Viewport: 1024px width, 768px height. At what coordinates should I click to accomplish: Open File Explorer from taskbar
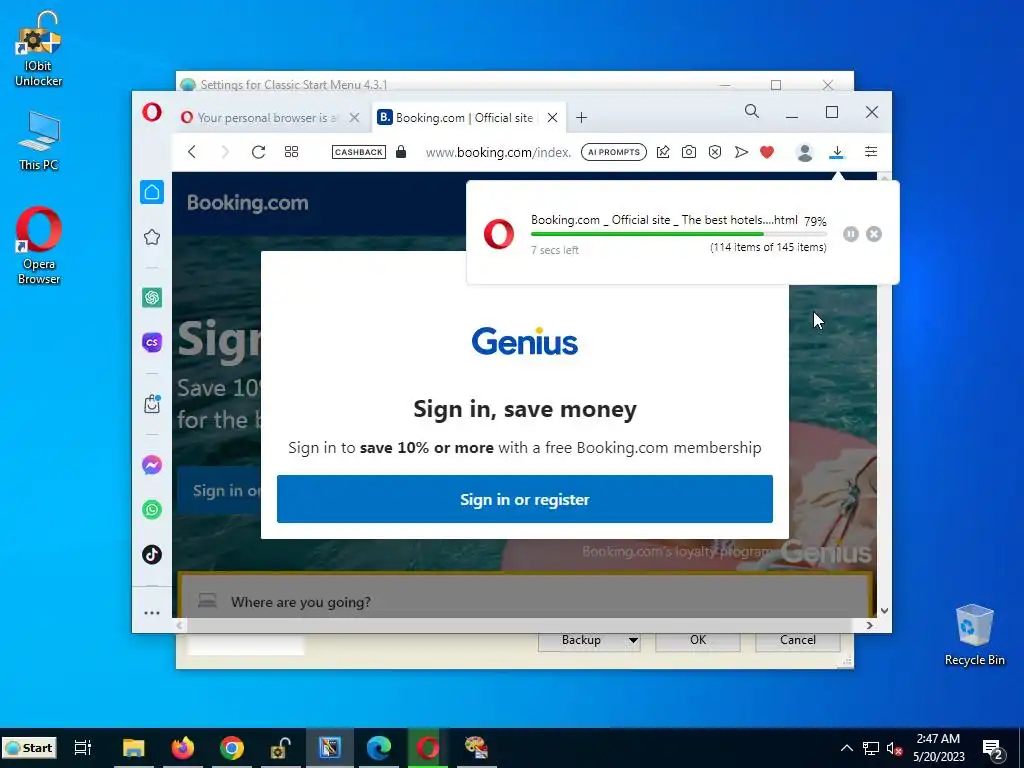[x=133, y=748]
